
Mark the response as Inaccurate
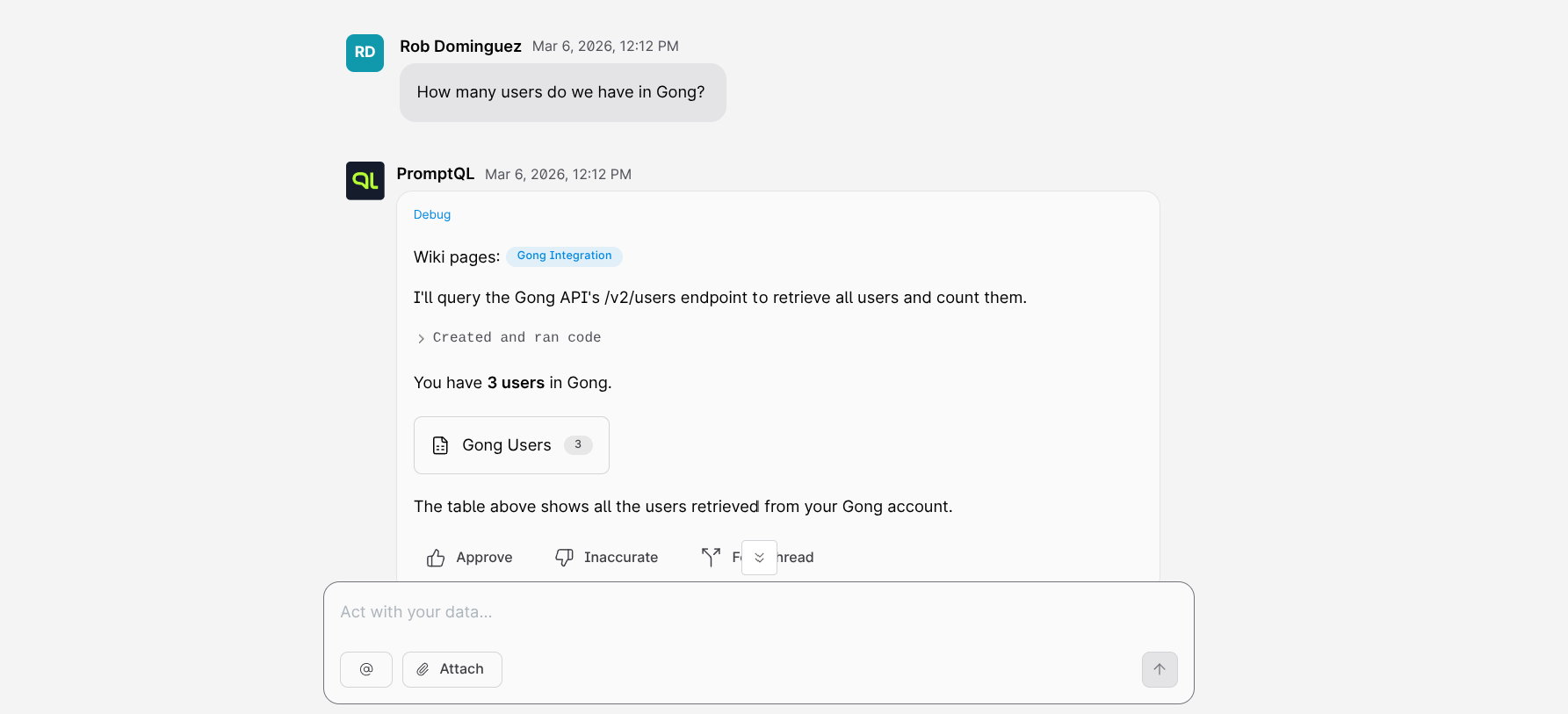[x=606, y=558]
